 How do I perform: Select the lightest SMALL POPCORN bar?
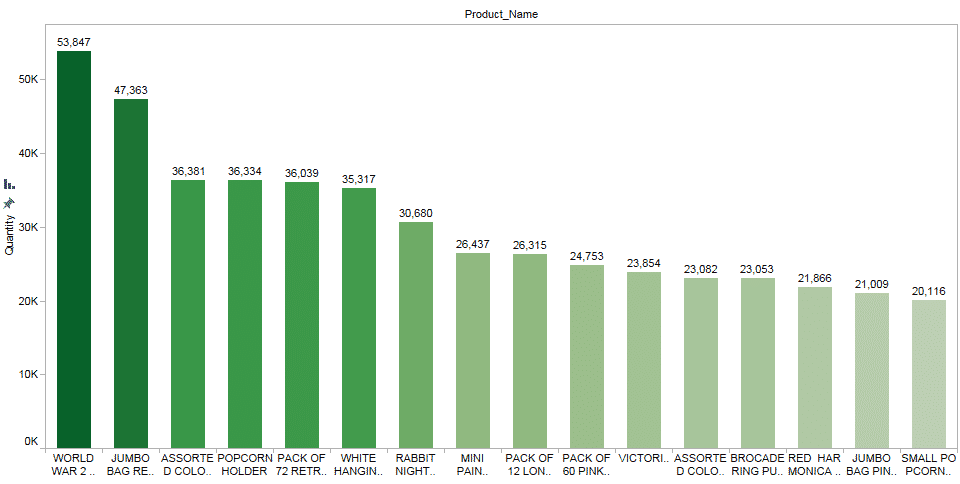coord(929,373)
